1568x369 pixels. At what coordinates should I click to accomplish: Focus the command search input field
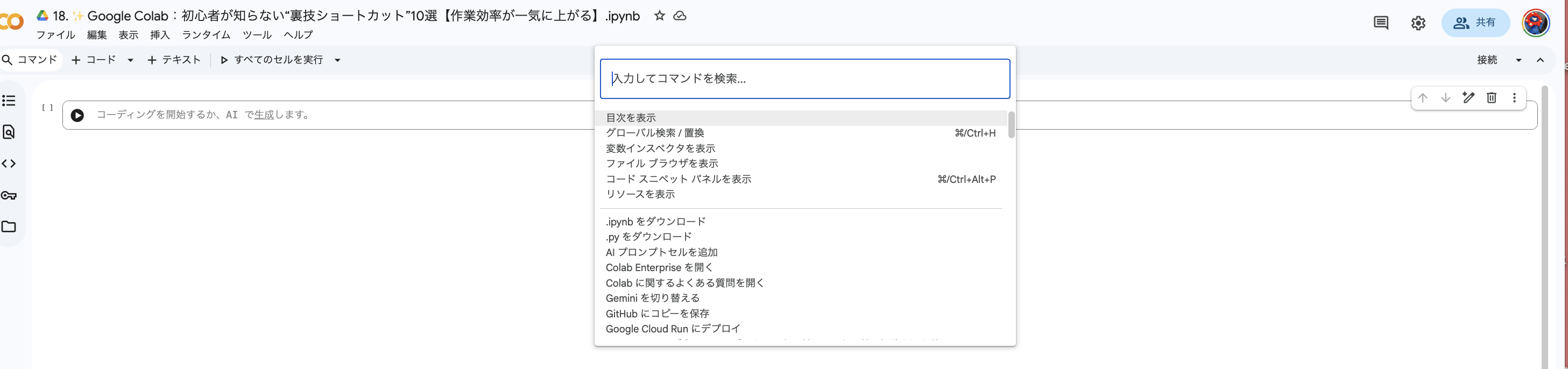pos(804,79)
